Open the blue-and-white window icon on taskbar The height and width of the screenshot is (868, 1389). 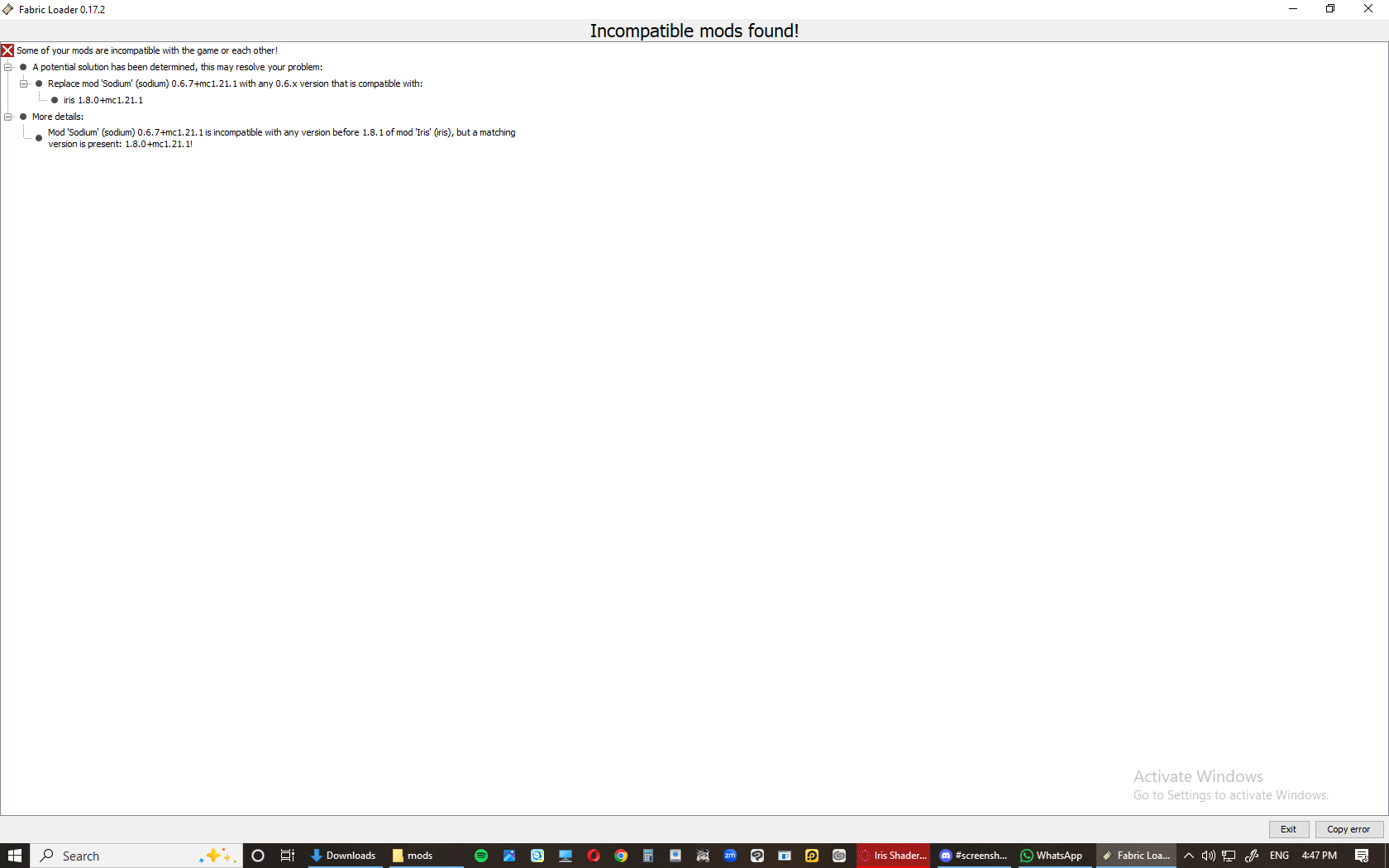point(785,856)
